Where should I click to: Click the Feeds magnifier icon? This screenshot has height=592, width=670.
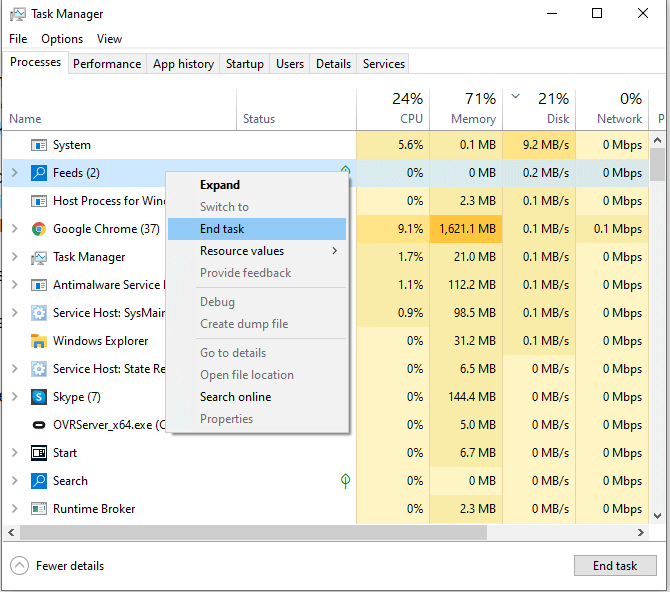coord(39,173)
